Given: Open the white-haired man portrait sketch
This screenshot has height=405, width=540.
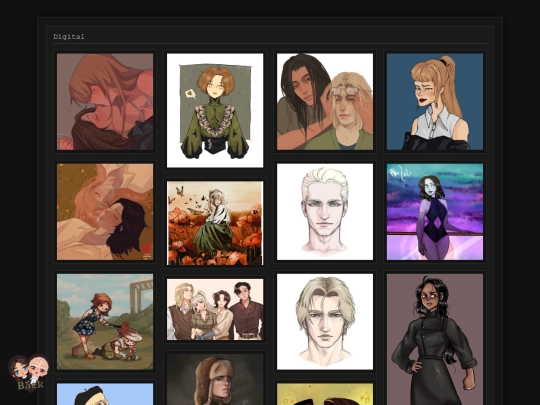Looking at the screenshot, I should pyautogui.click(x=325, y=212).
